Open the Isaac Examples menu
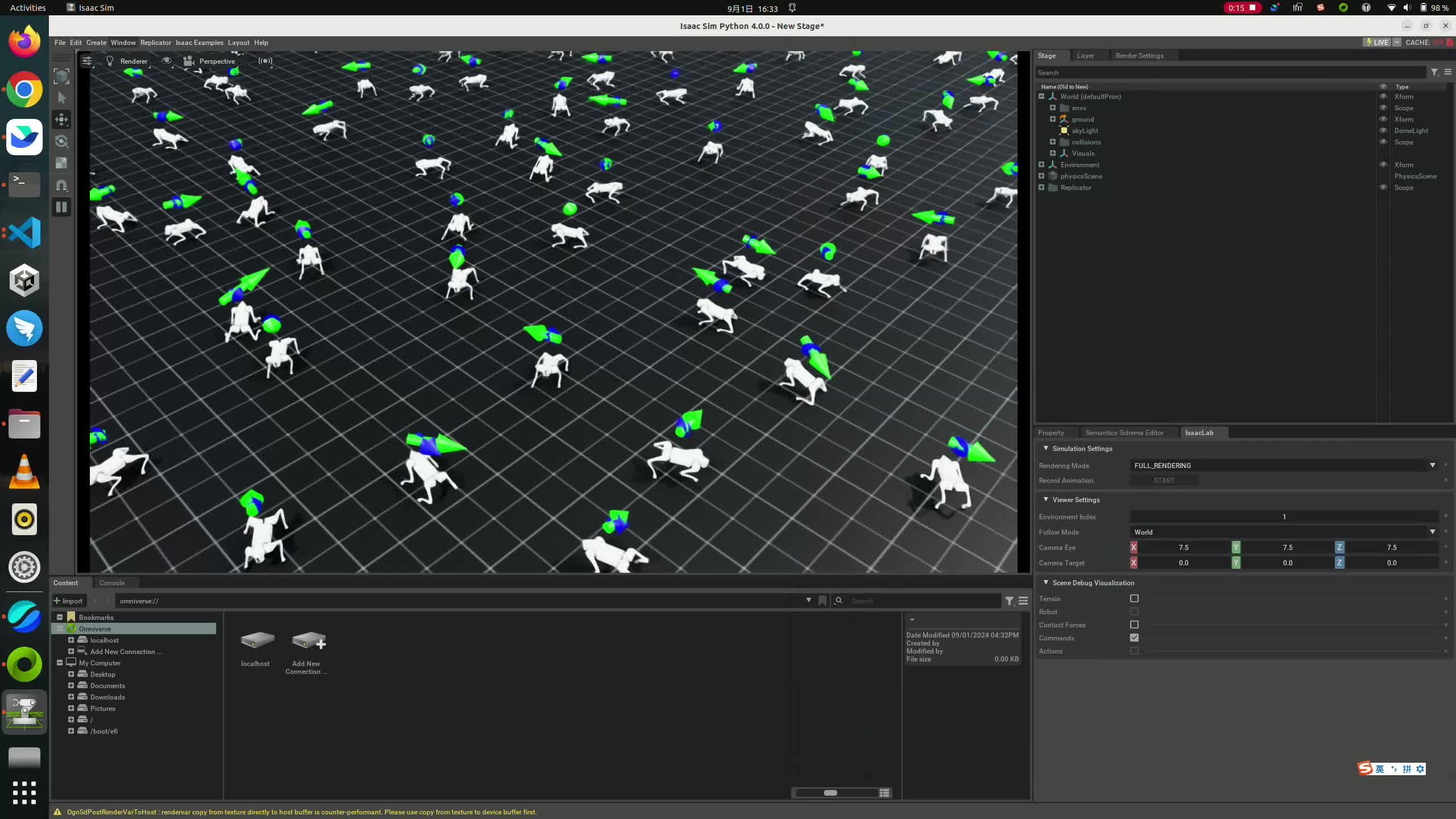 click(199, 43)
